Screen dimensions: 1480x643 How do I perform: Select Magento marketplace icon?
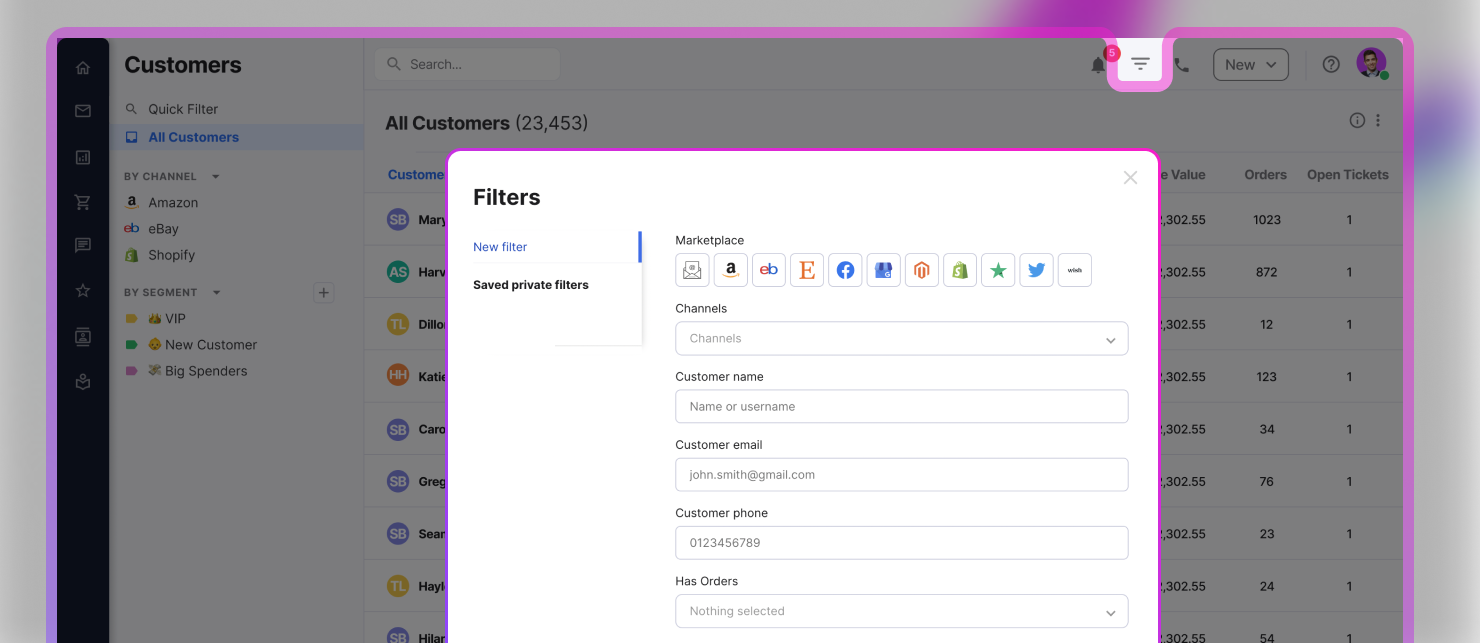[x=922, y=270]
